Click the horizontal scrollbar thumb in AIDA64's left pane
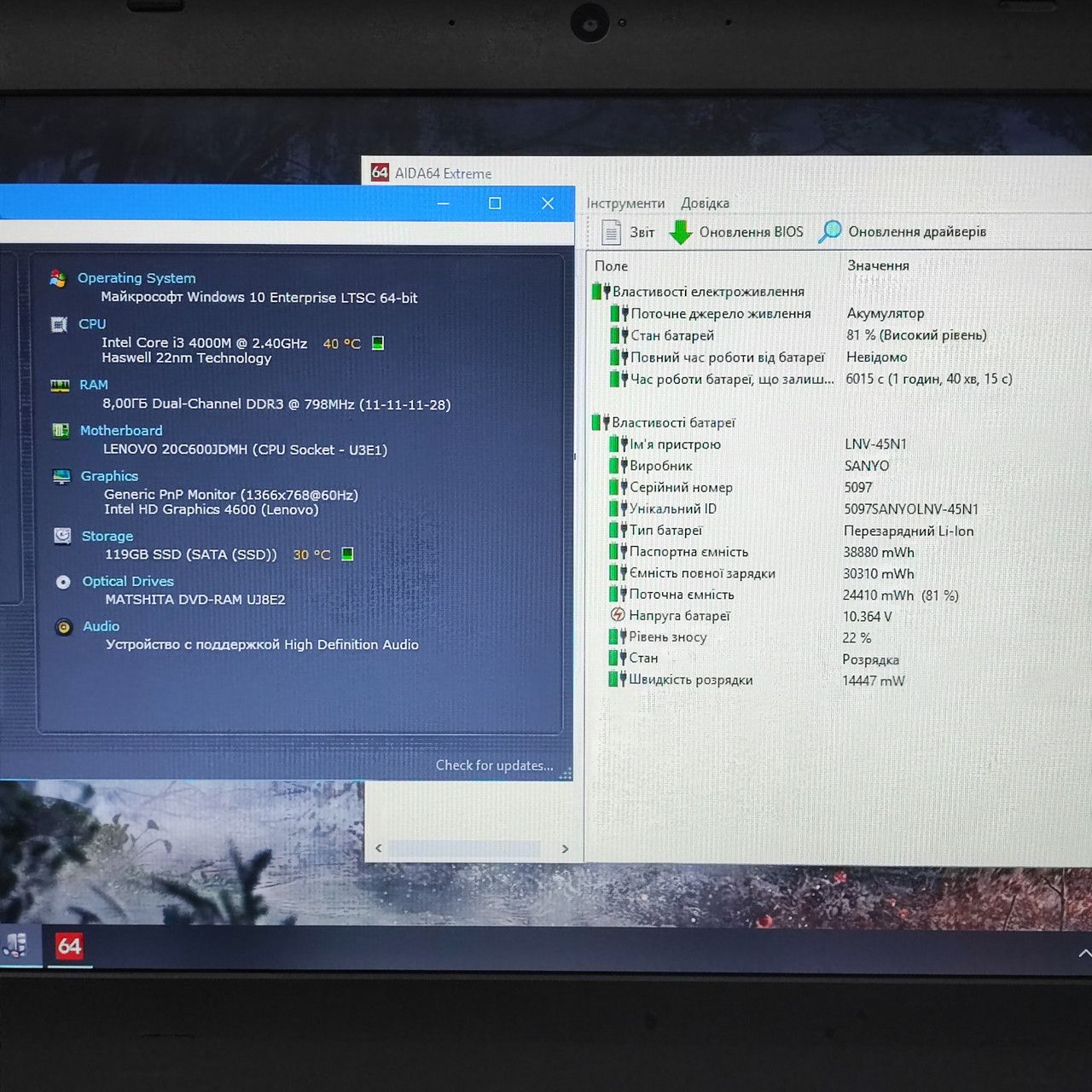 [x=464, y=848]
